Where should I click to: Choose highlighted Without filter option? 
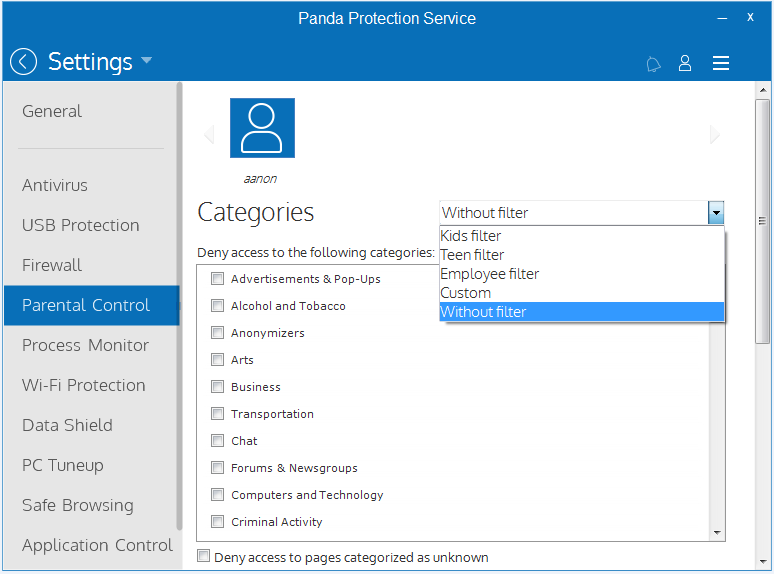tap(581, 312)
